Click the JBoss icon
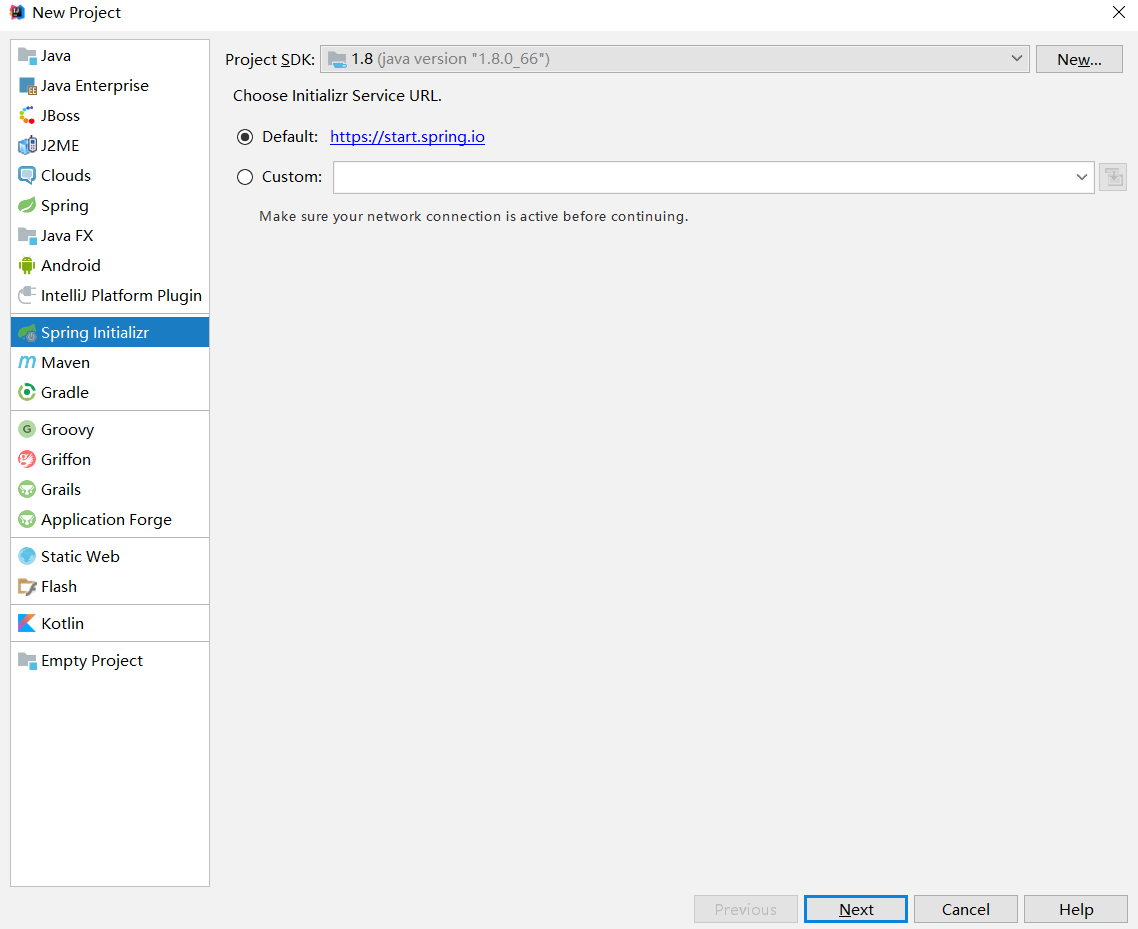Viewport: 1138px width, 929px height. coord(27,115)
